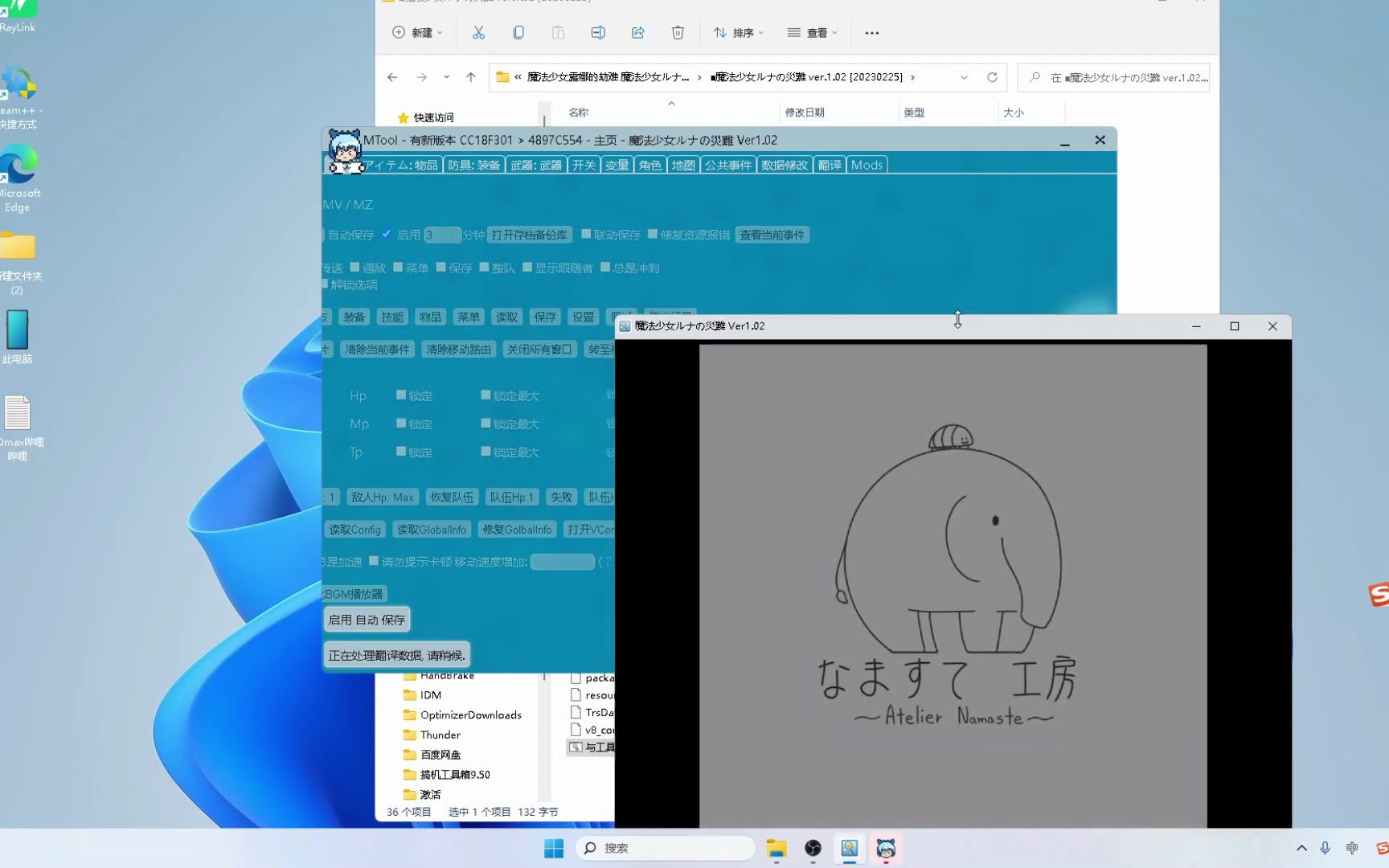Enable the 总是冲刺 checkbox
Screen dimensions: 1389x868
[605, 267]
